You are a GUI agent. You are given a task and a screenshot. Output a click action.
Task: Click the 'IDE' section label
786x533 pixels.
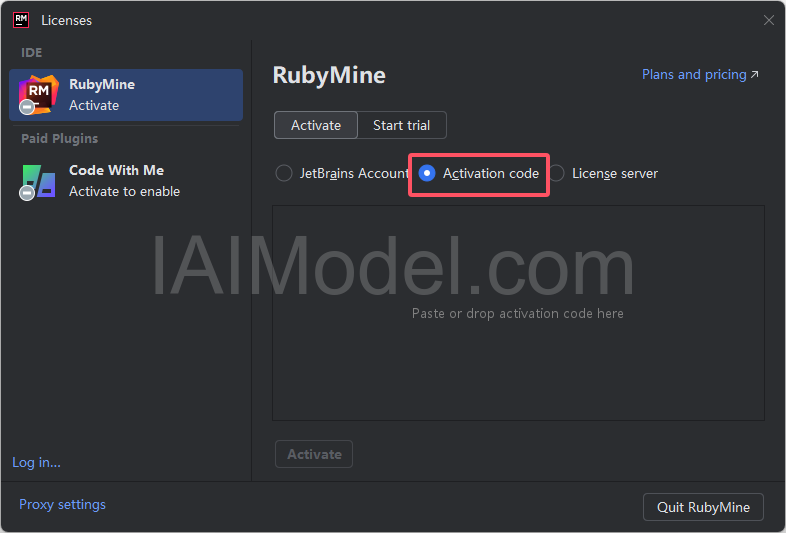32,52
